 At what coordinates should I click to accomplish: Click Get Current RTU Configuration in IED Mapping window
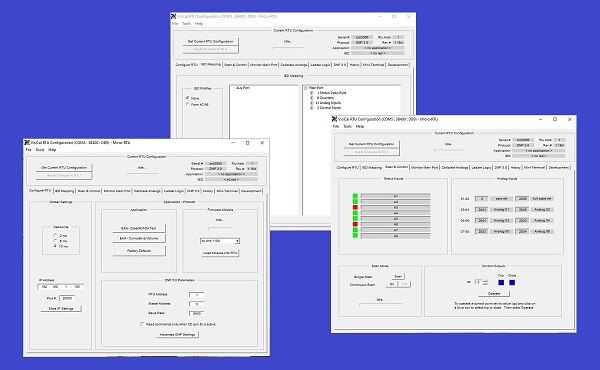(210, 41)
